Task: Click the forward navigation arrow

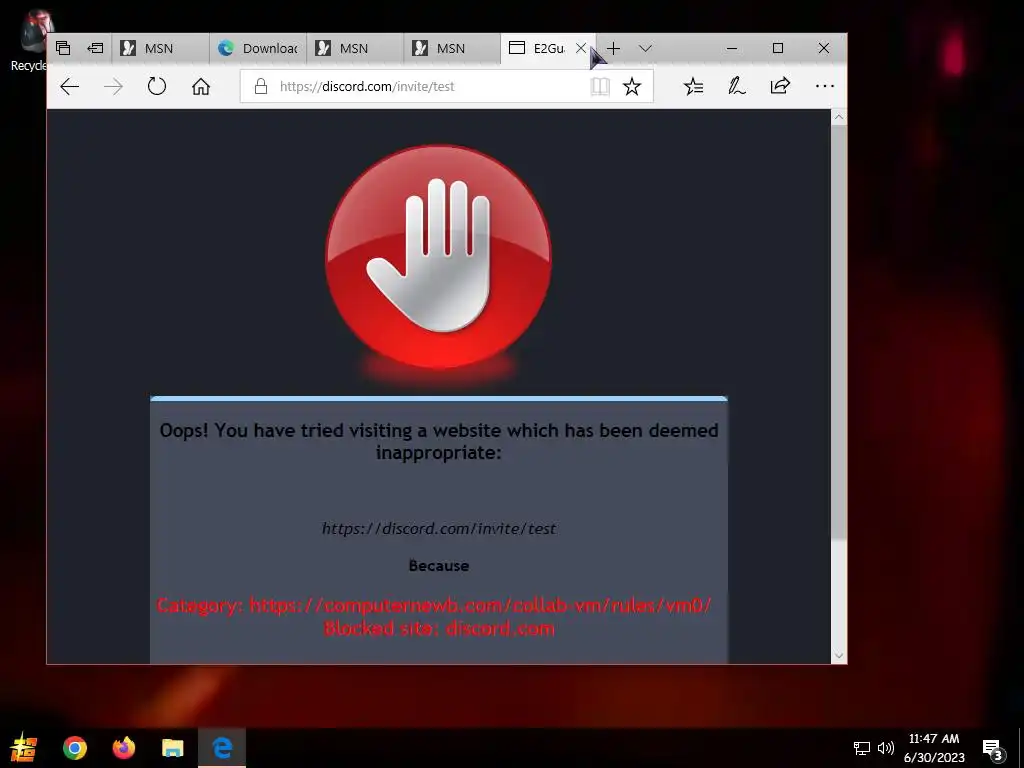Action: coord(113,86)
